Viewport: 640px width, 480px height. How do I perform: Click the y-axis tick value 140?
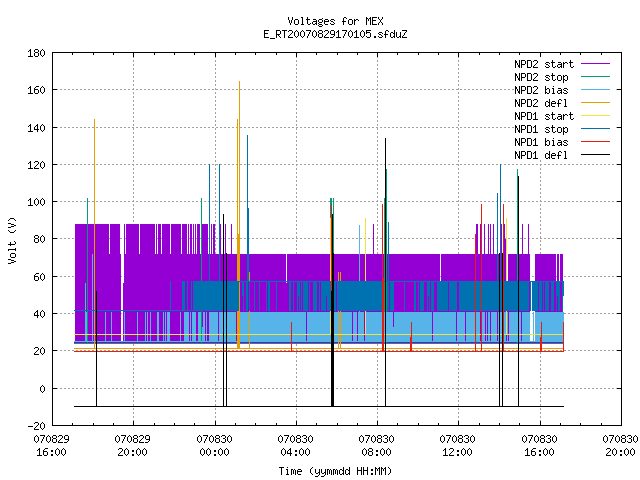click(x=36, y=128)
